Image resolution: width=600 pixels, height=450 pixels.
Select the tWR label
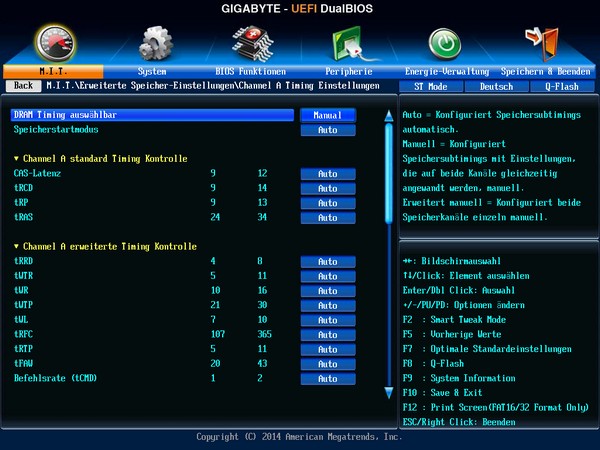click(21, 290)
